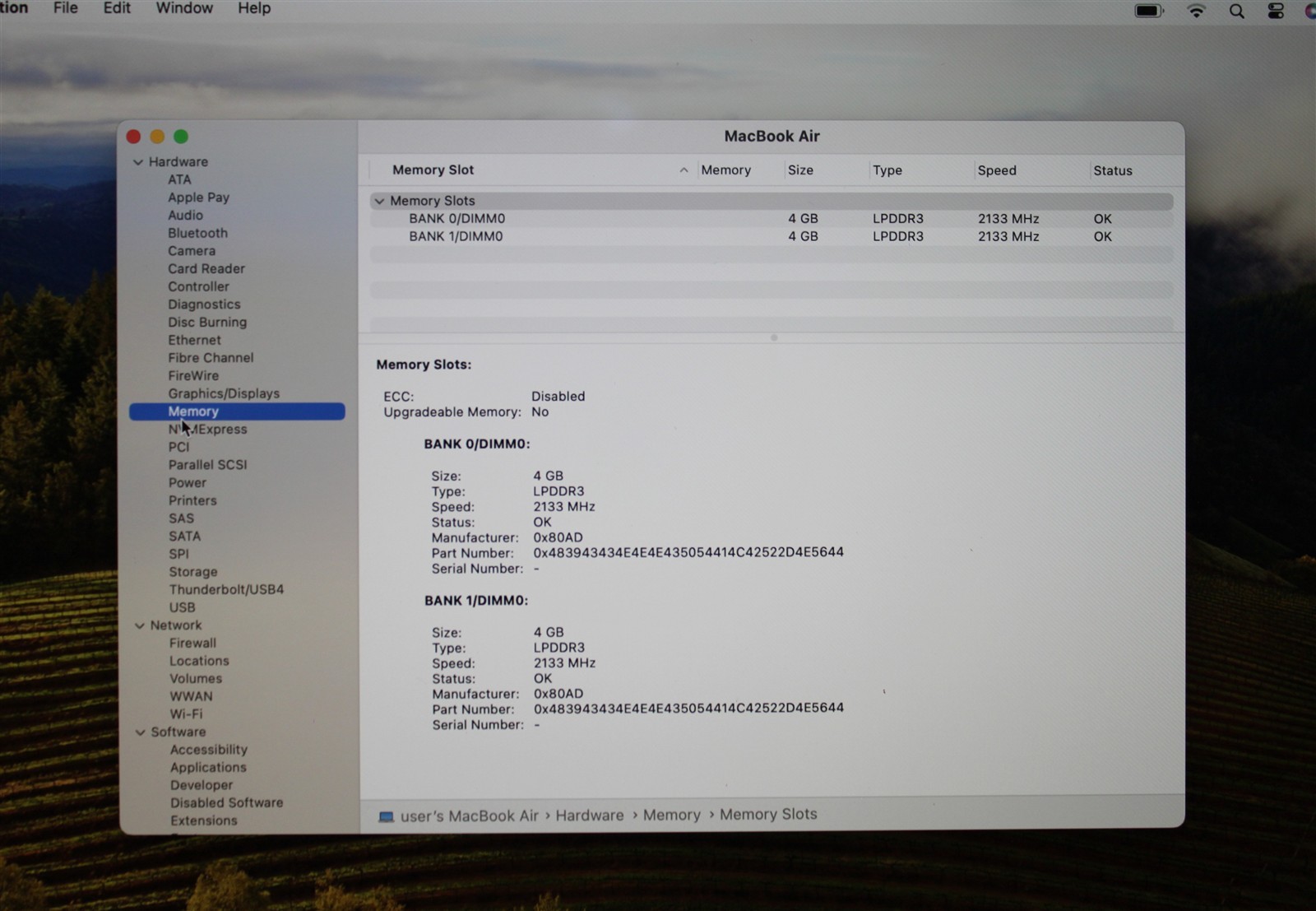1316x911 pixels.
Task: Select the BANK 0/DIMM0 row
Action: (x=772, y=219)
